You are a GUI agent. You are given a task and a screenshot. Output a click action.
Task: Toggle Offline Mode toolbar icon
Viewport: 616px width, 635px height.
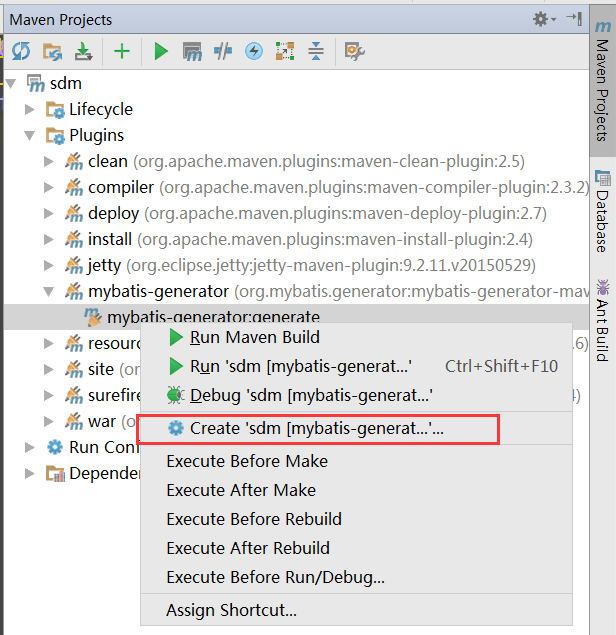pos(223,51)
